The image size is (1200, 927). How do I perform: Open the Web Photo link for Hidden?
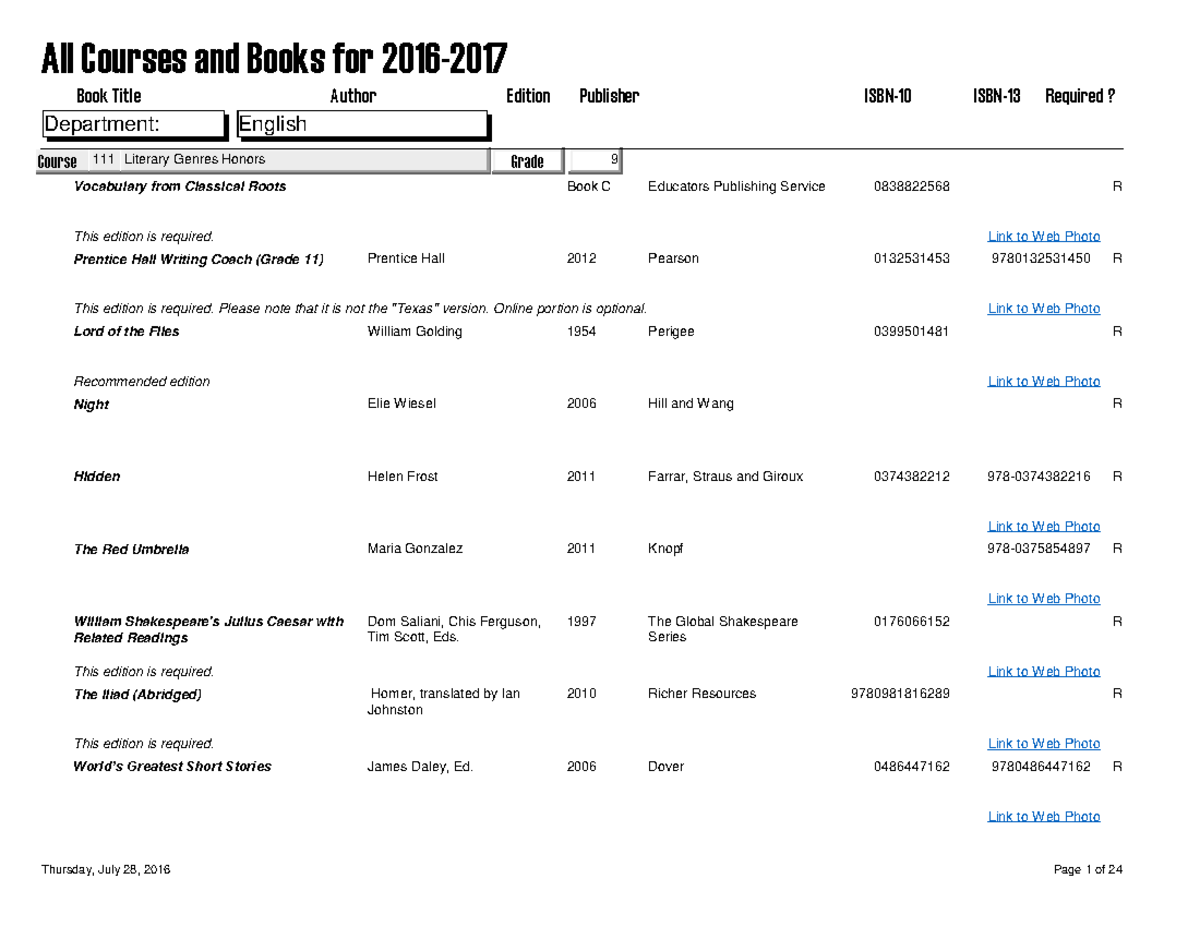point(1043,525)
